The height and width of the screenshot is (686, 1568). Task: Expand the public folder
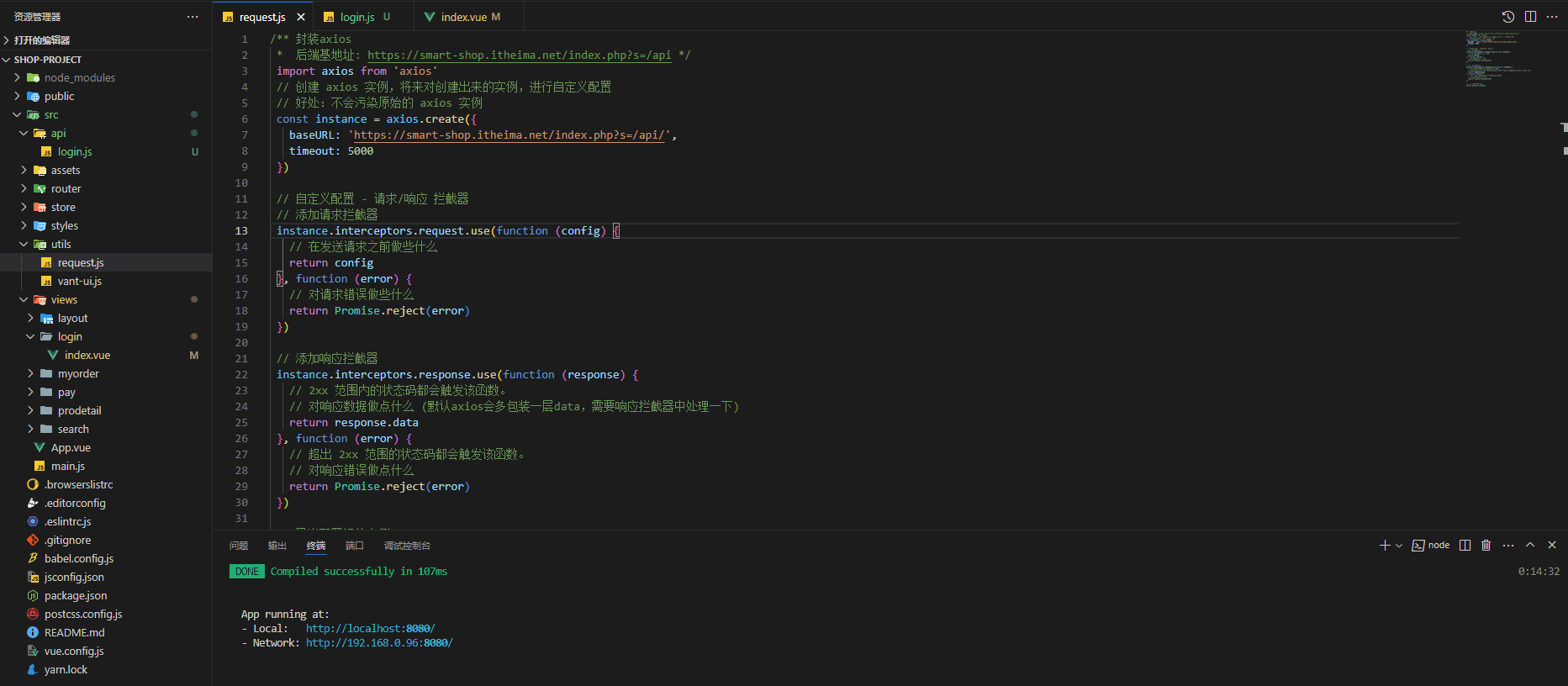(x=106, y=96)
